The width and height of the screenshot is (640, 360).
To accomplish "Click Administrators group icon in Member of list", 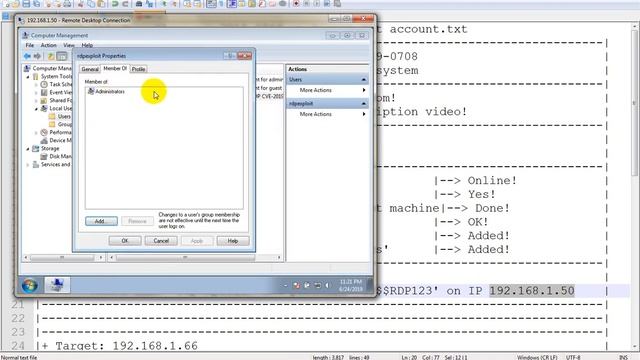I will click(91, 91).
